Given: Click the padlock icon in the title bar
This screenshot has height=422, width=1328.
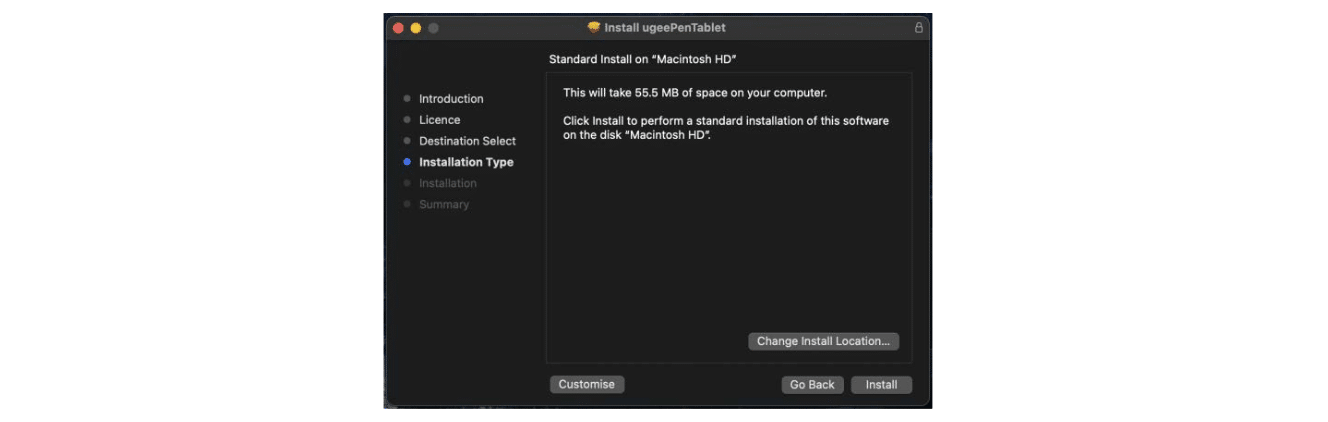Looking at the screenshot, I should pyautogui.click(x=919, y=28).
